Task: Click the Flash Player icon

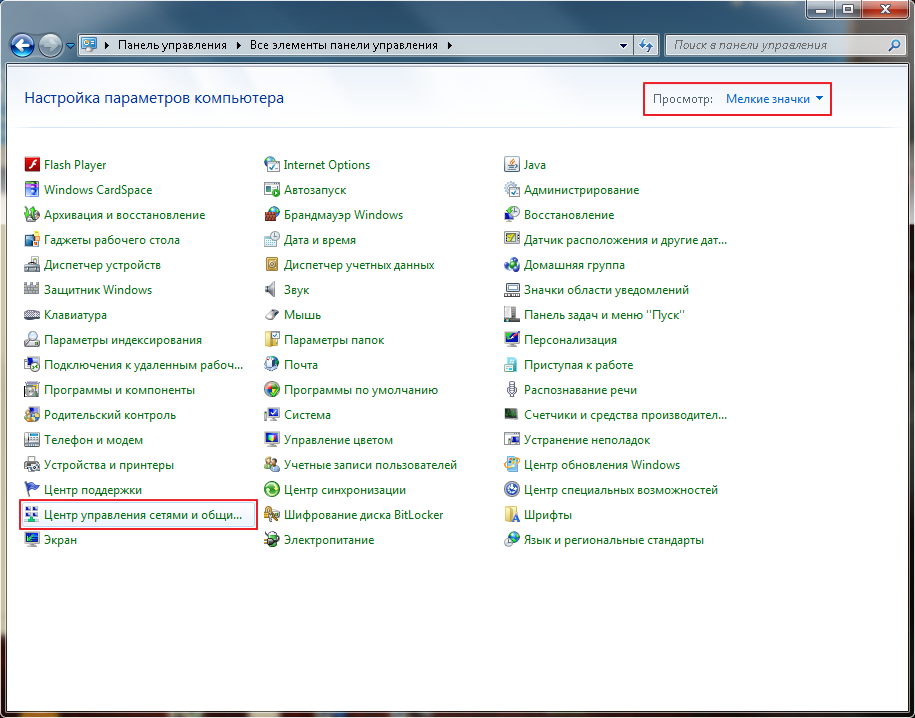Action: [32, 165]
